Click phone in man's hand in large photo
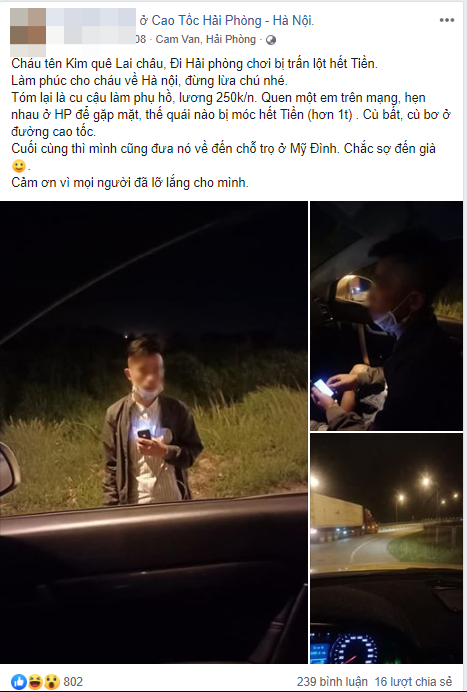The image size is (467, 692). 144,434
